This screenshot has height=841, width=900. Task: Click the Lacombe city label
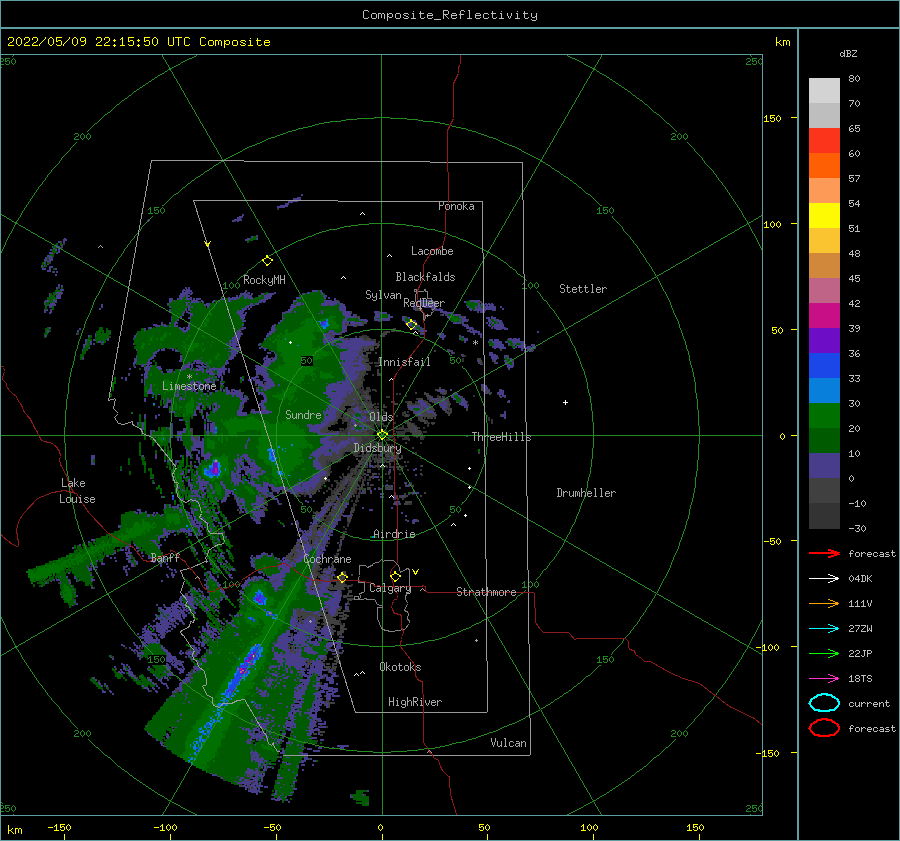point(432,251)
